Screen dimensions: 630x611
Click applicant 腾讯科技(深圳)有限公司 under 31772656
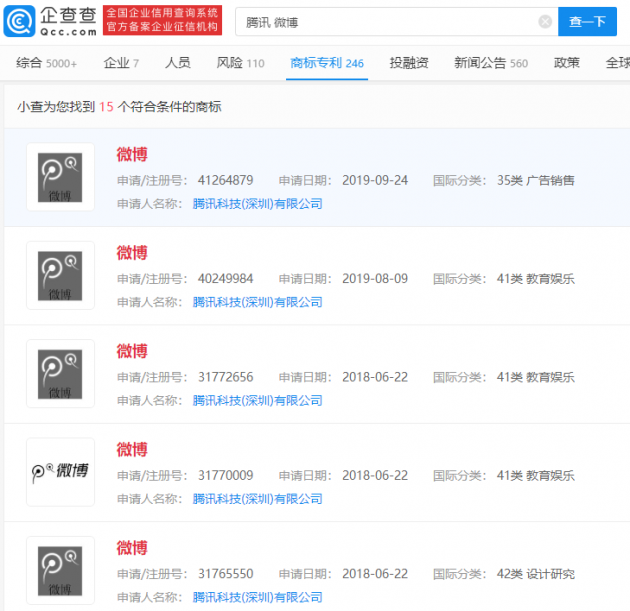coord(258,401)
